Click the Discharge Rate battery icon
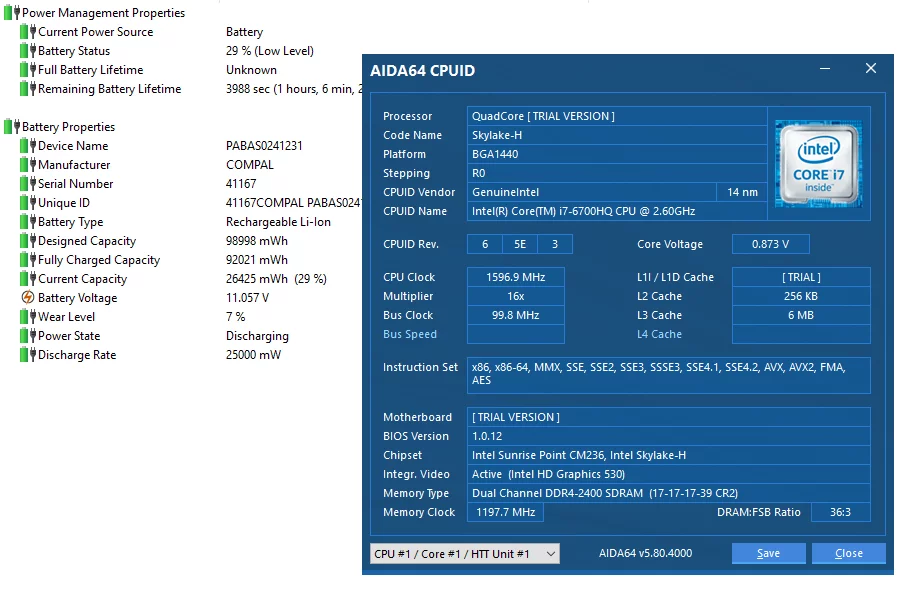918x591 pixels. click(x=27, y=355)
